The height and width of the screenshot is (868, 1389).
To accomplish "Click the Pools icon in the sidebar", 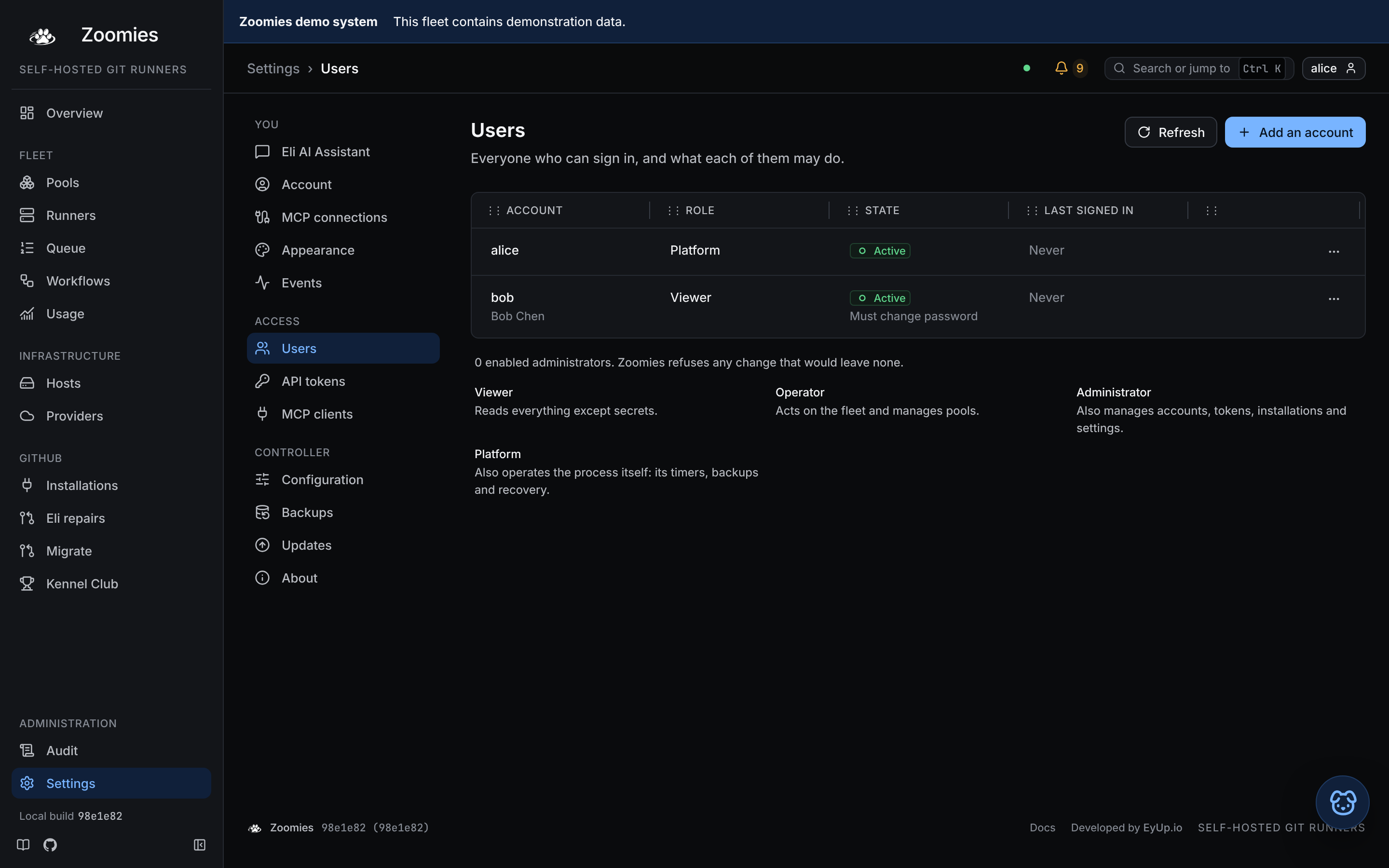I will pos(27,183).
